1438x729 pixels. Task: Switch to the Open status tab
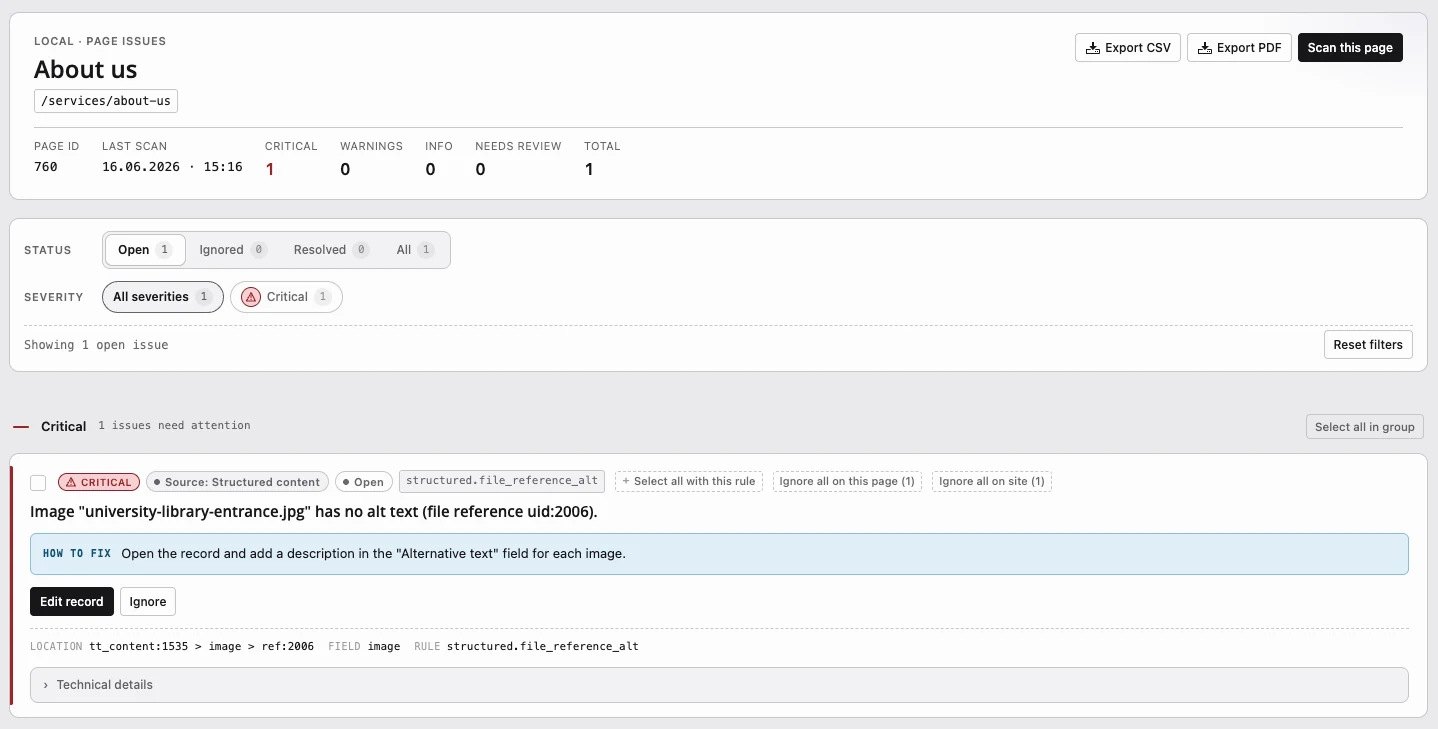pos(145,250)
